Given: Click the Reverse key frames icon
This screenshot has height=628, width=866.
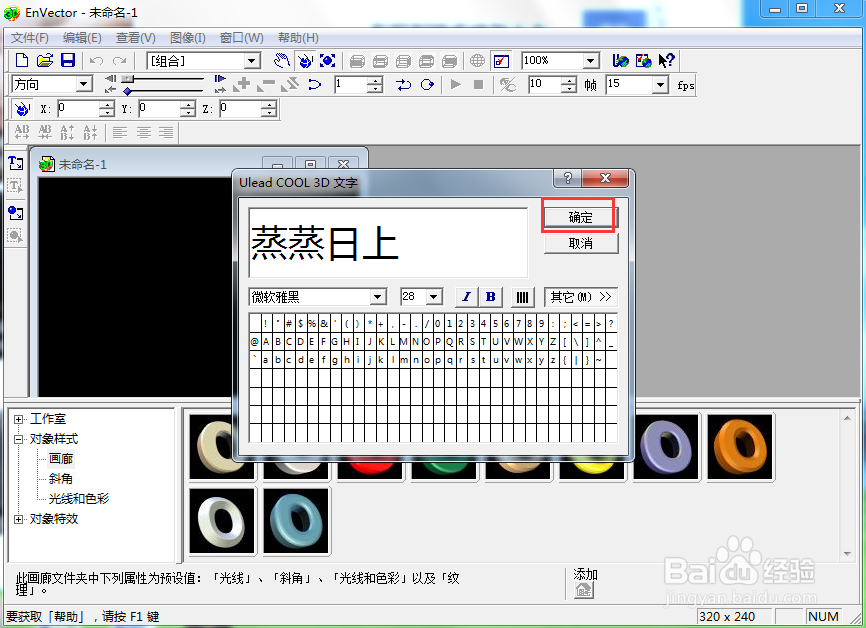Looking at the screenshot, I should point(290,85).
